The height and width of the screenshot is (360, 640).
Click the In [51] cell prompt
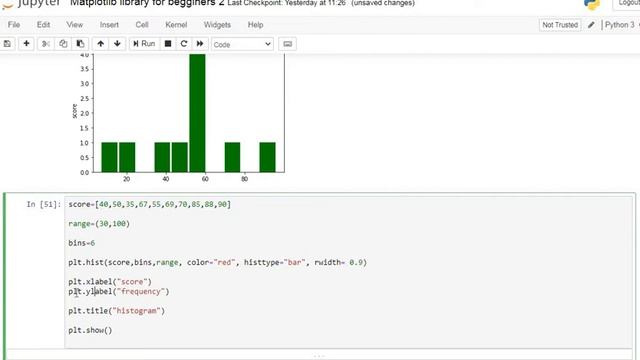click(x=43, y=204)
